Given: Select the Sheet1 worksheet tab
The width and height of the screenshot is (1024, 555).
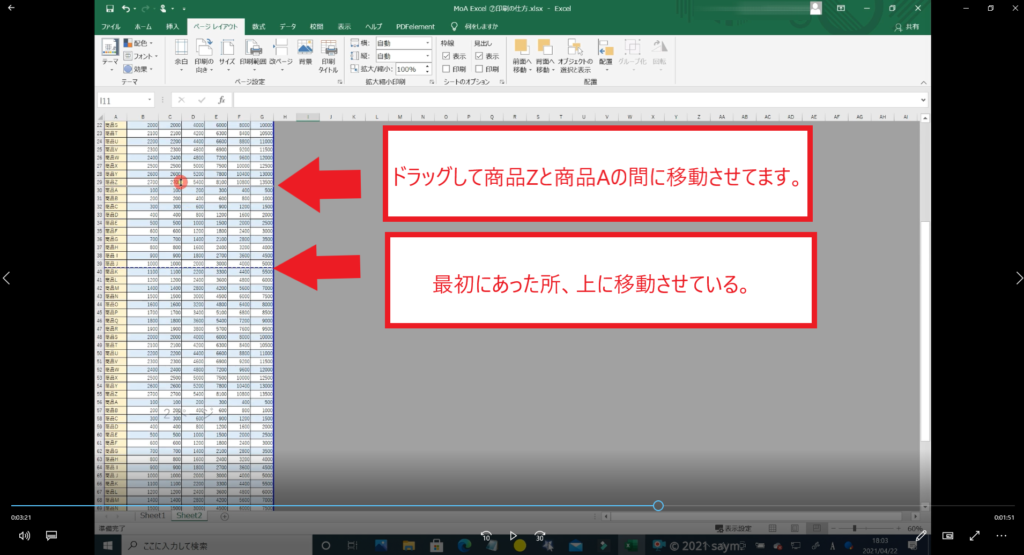Looking at the screenshot, I should coord(152,517).
